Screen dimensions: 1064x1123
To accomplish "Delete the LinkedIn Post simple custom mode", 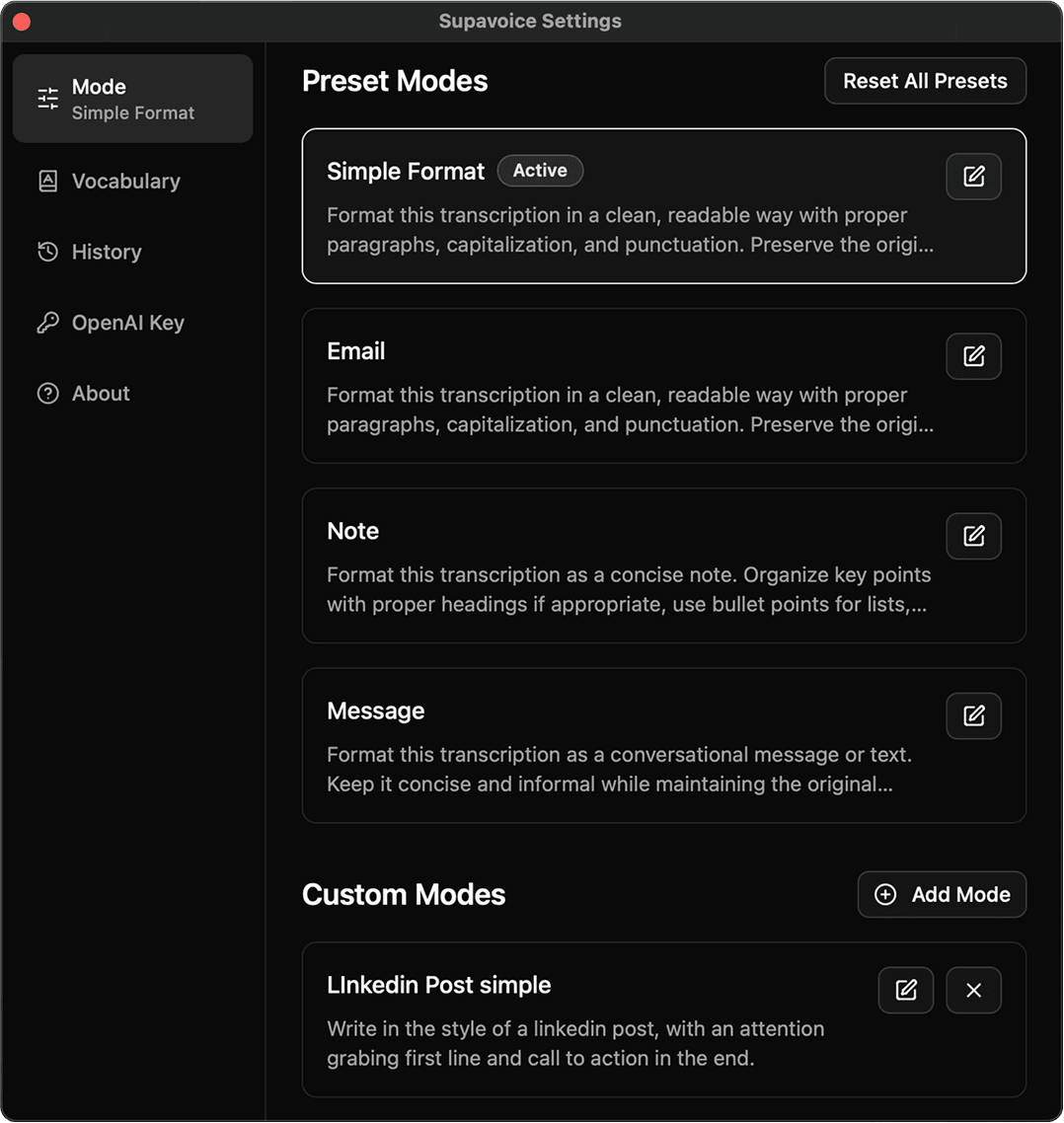I will (x=973, y=990).
